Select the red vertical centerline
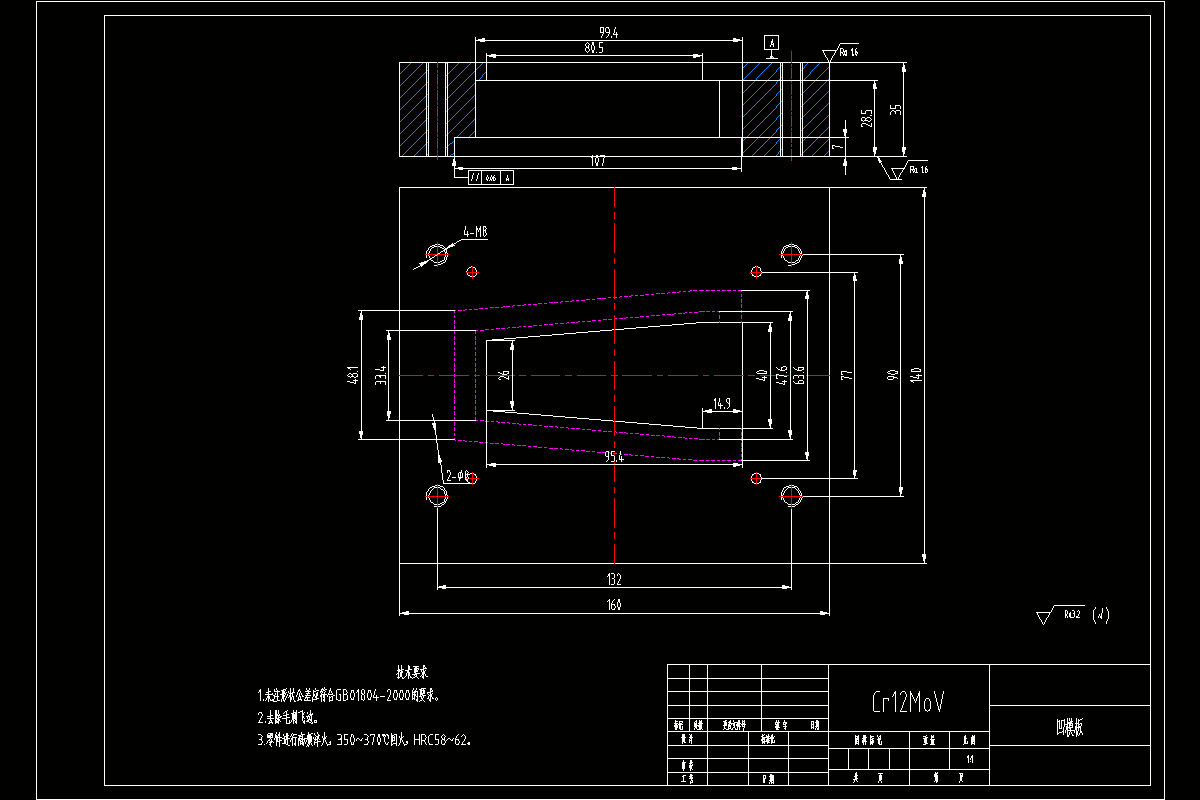The height and width of the screenshot is (800, 1200). pyautogui.click(x=615, y=376)
